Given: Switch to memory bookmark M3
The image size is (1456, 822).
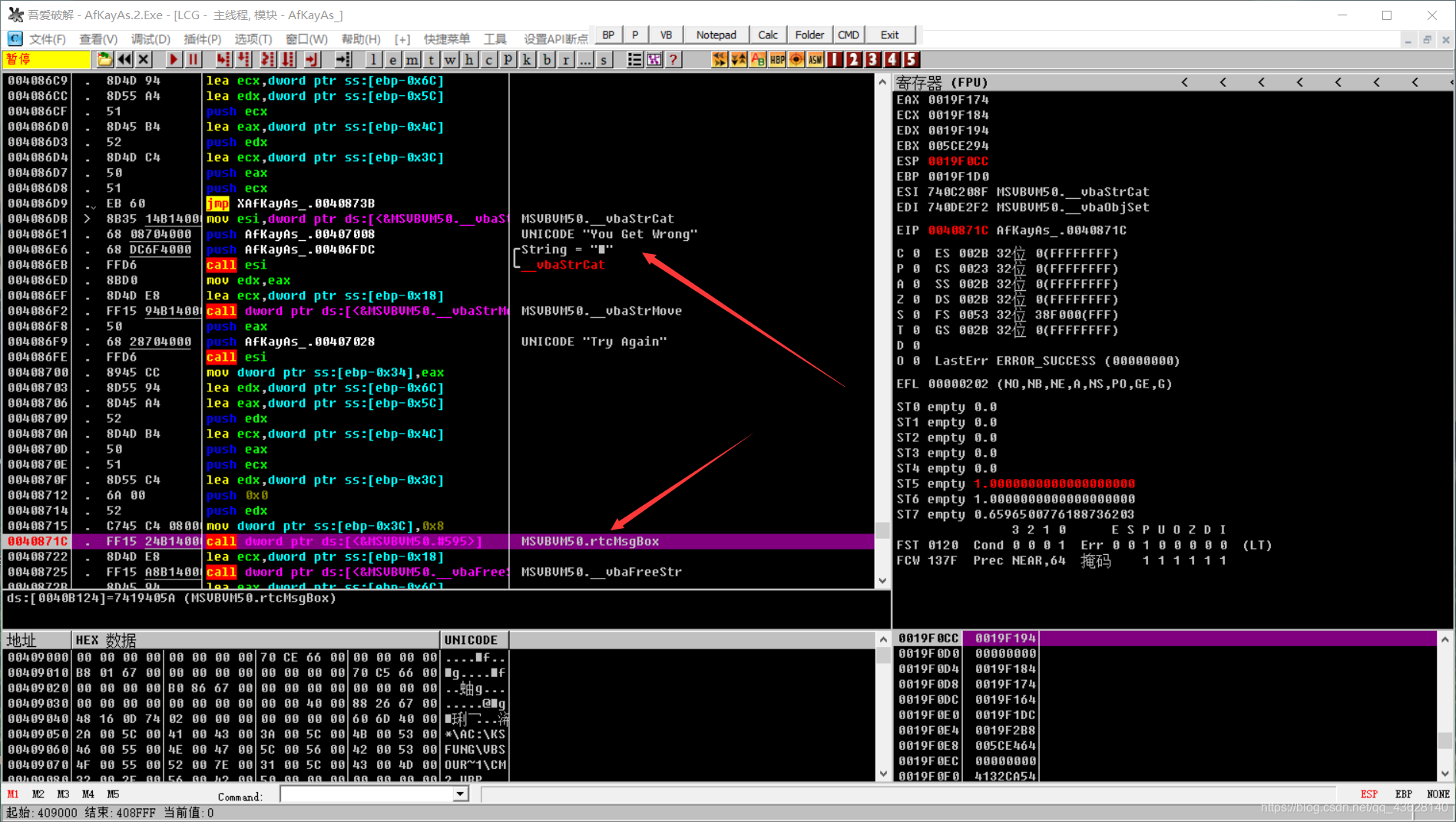Looking at the screenshot, I should point(63,794).
